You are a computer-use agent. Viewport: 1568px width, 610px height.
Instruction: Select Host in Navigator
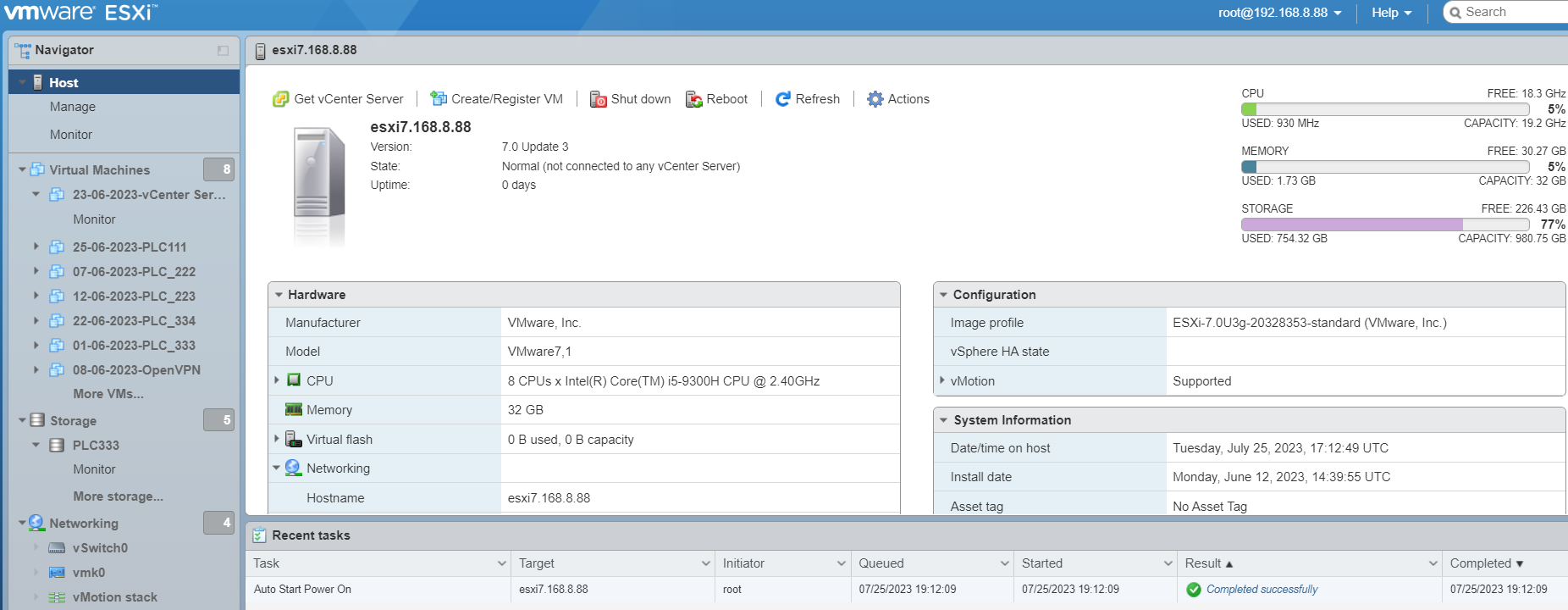coord(124,82)
